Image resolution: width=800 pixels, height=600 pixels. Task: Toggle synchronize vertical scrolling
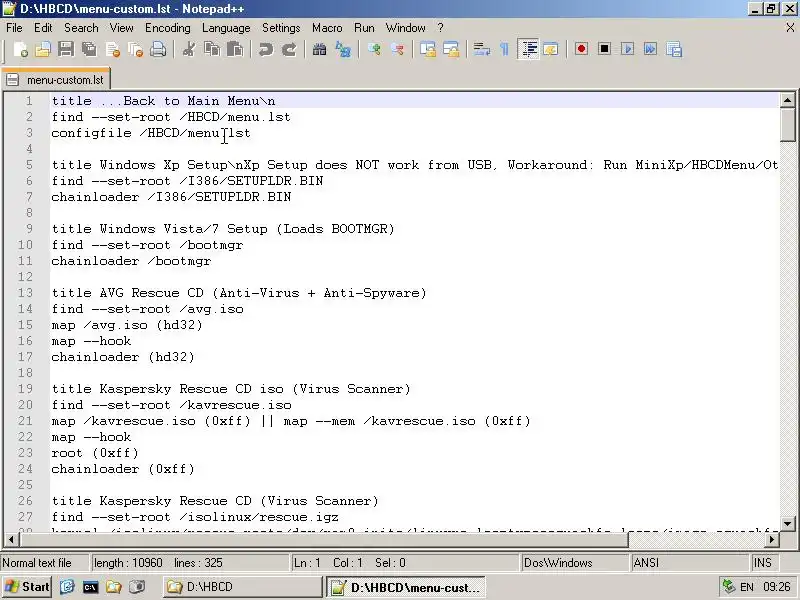point(428,49)
